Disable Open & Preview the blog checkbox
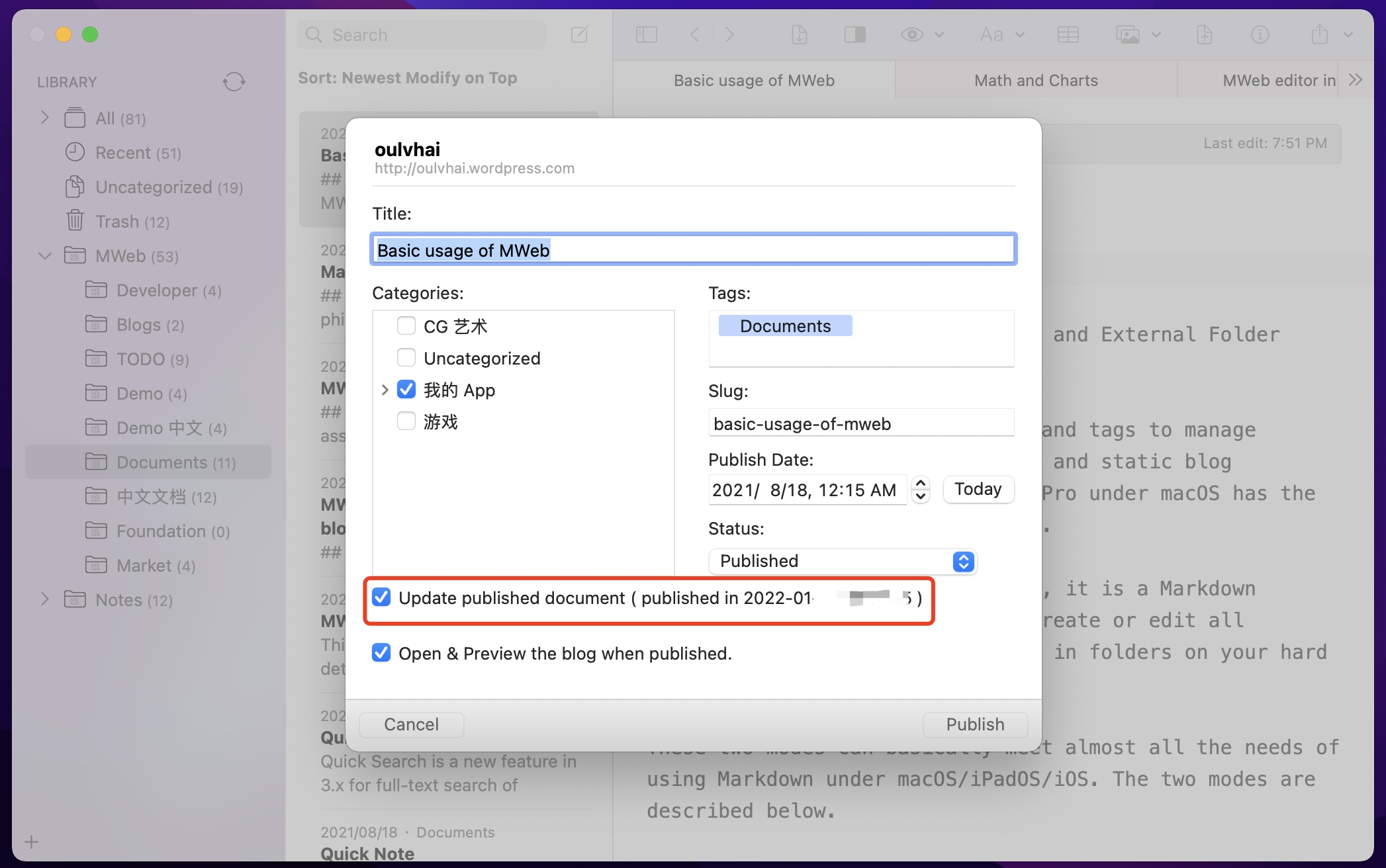The width and height of the screenshot is (1386, 868). pyautogui.click(x=381, y=653)
